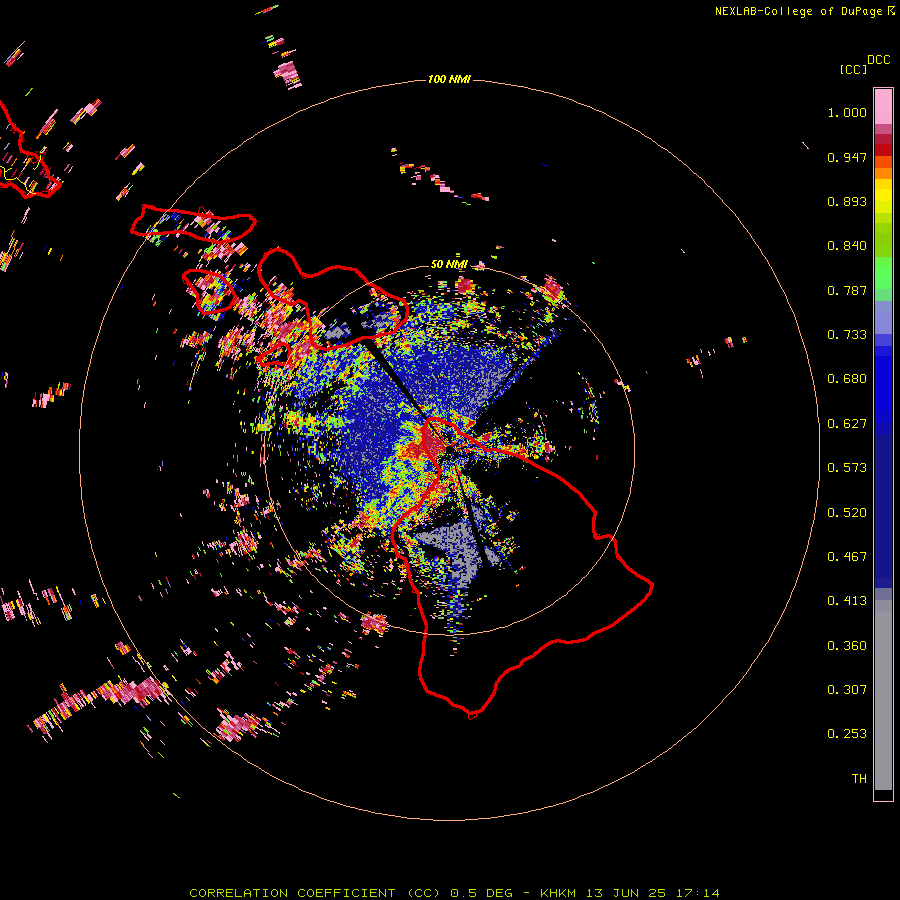The height and width of the screenshot is (900, 900).
Task: Click the [CC] units label above the color scale
Action: pos(853,69)
